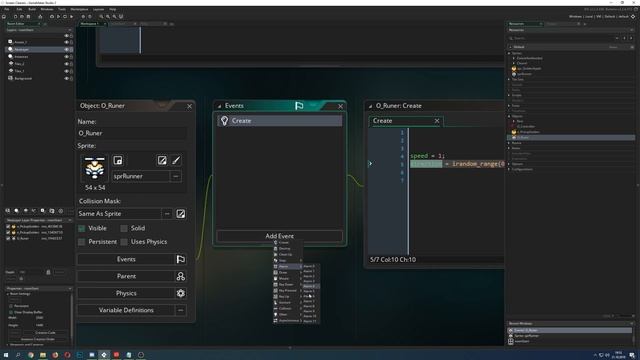Click the ellipsis button next to sprRunner

(x=176, y=176)
